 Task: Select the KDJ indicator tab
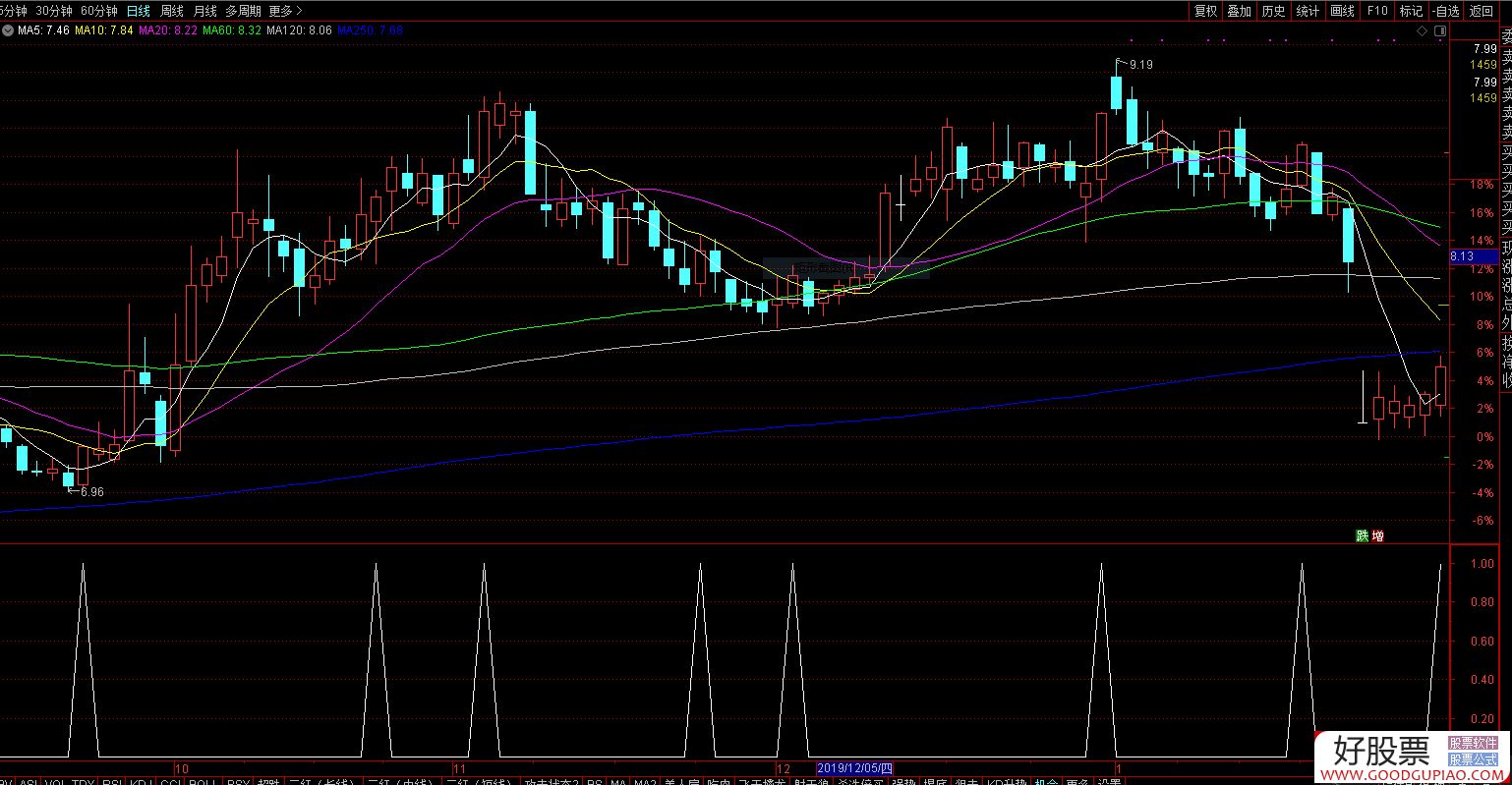coord(141,781)
